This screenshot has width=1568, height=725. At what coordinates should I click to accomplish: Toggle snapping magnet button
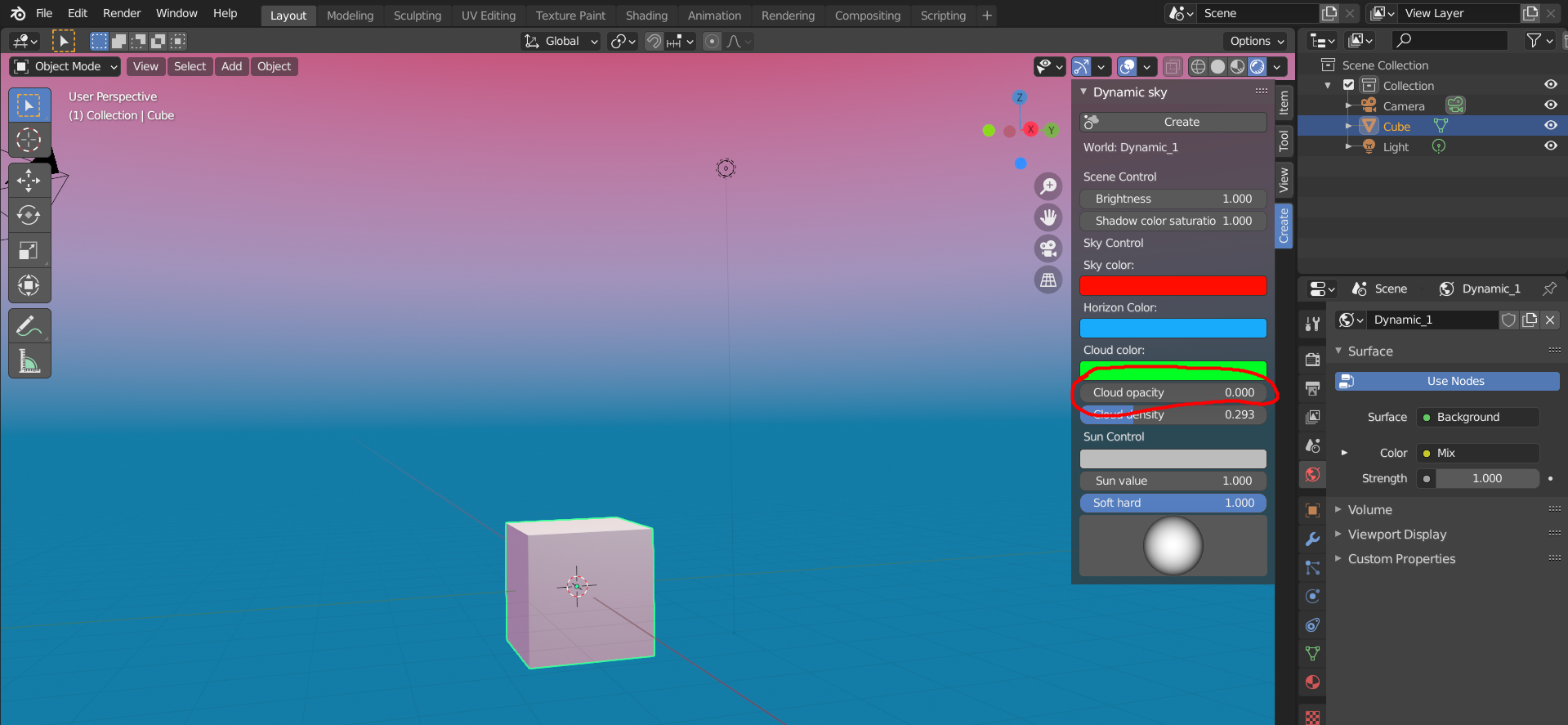654,41
